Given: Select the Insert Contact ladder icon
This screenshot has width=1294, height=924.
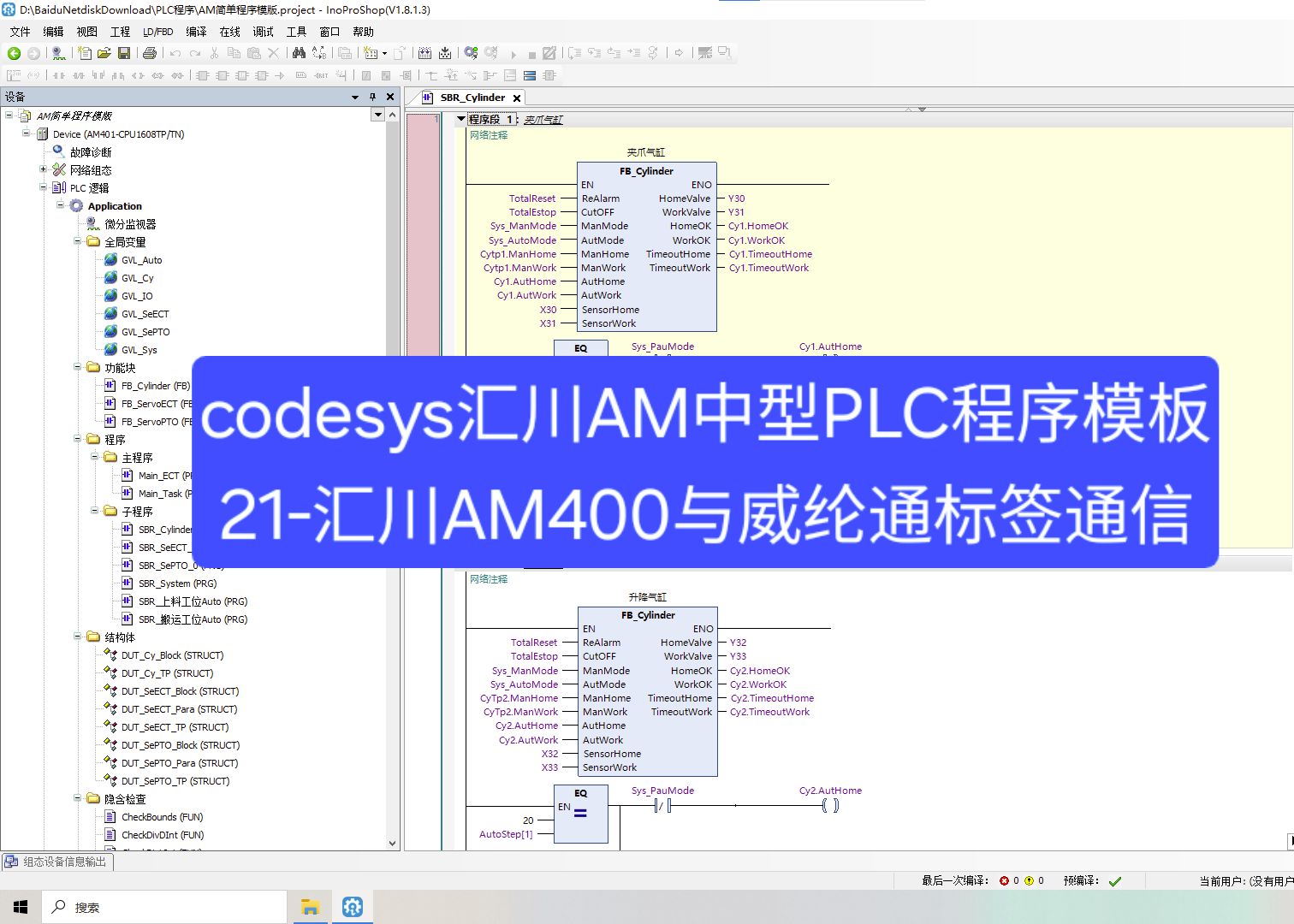Looking at the screenshot, I should [57, 75].
